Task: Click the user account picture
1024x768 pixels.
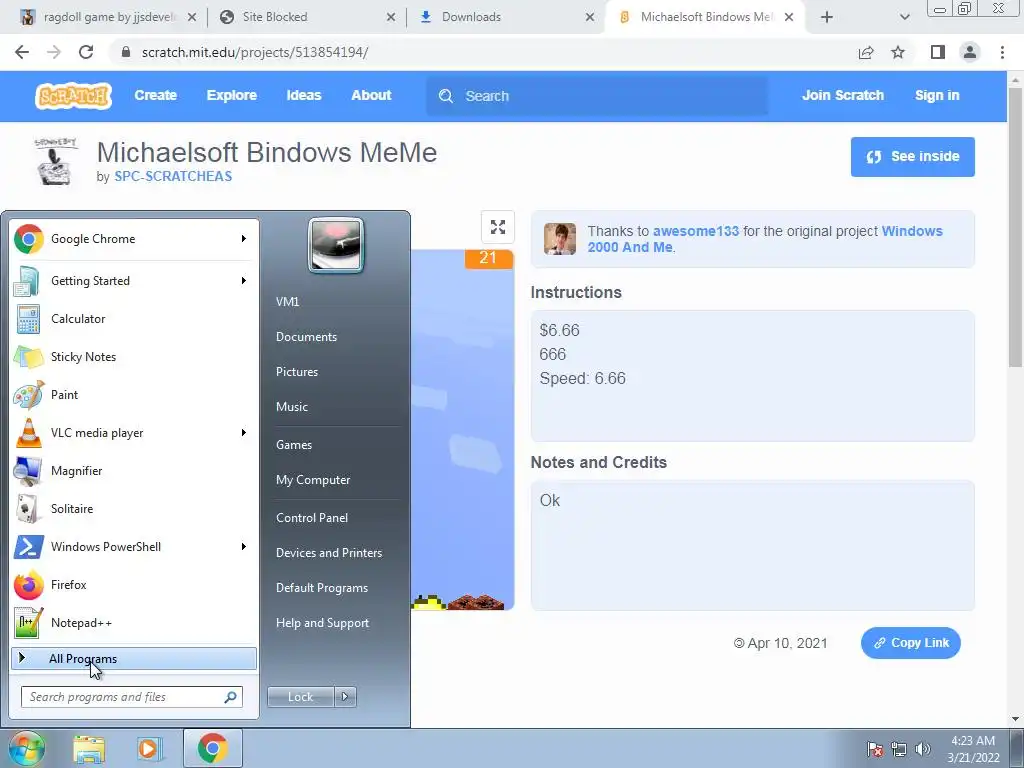Action: click(336, 246)
